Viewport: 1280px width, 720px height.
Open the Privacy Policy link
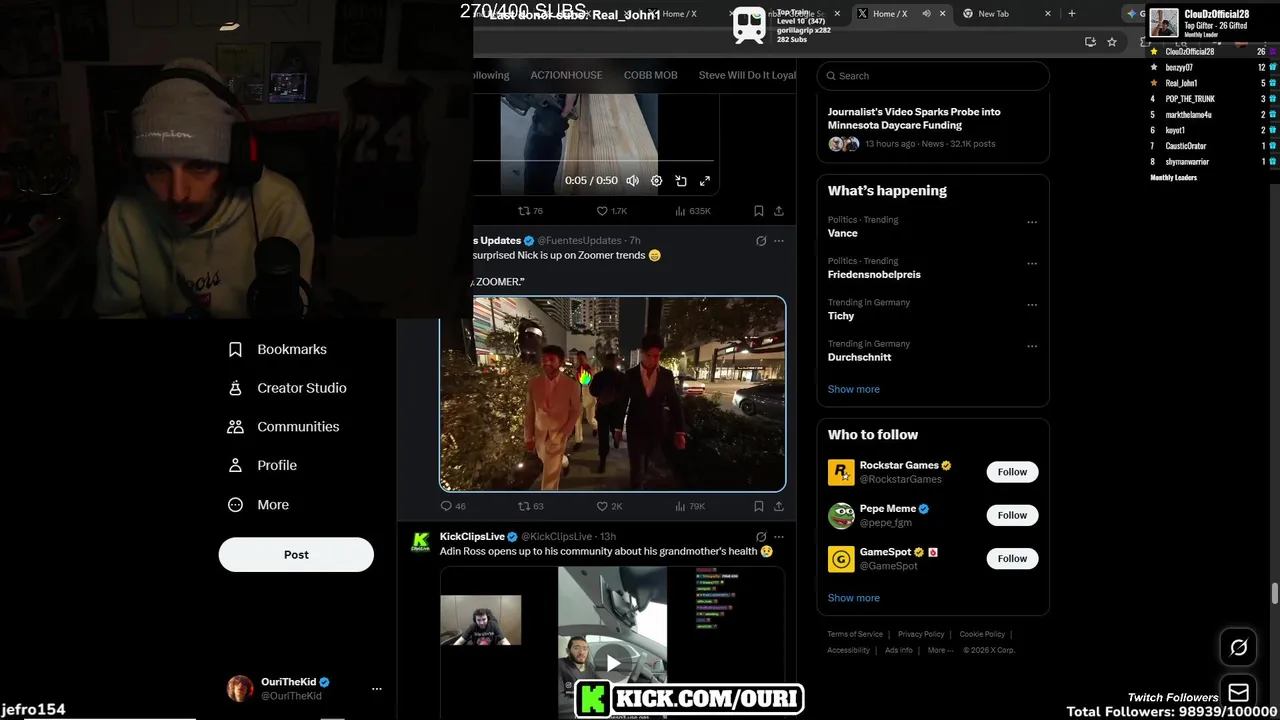[x=921, y=634]
